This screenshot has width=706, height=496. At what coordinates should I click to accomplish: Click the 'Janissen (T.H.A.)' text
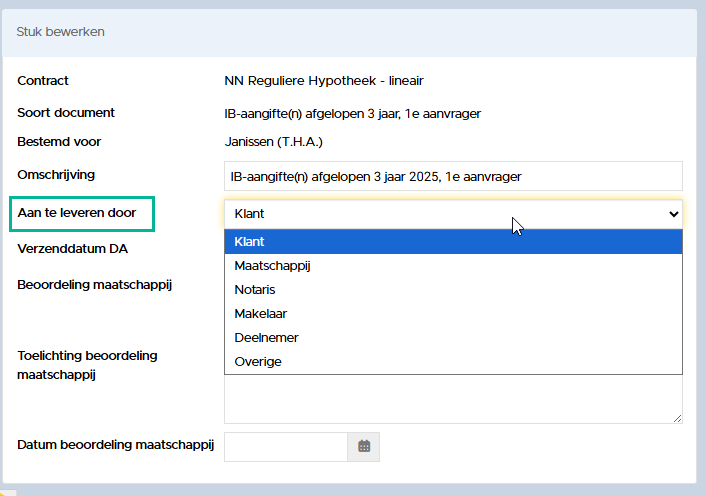pos(274,142)
